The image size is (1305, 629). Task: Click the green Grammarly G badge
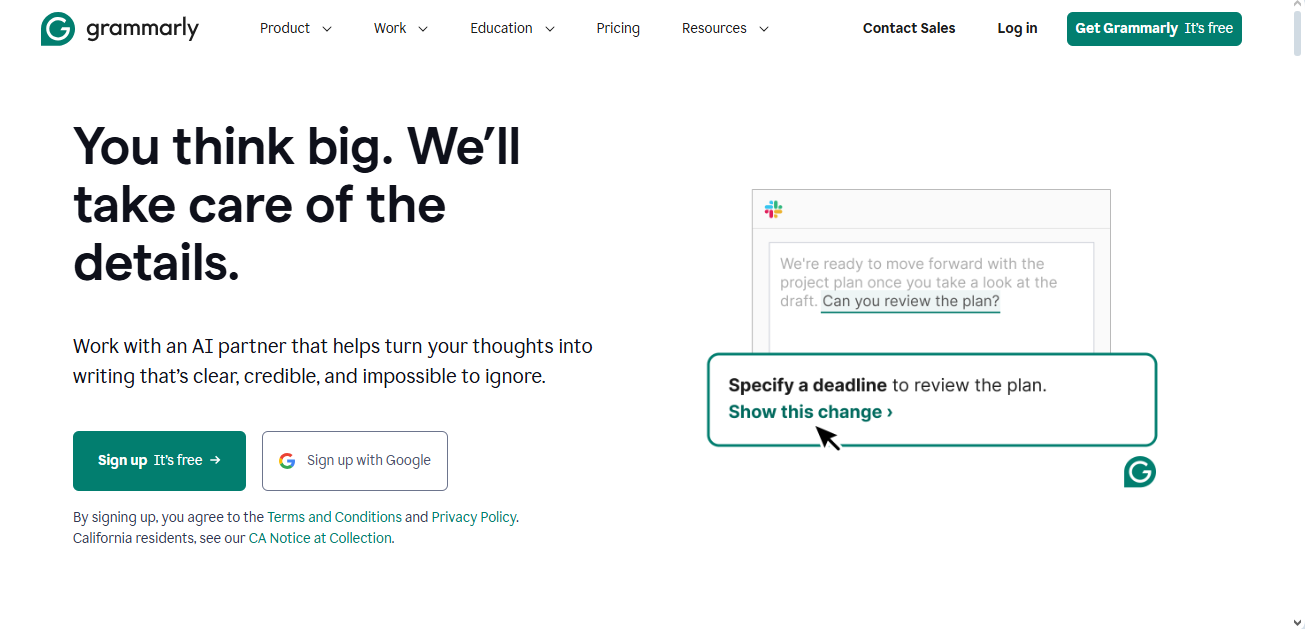(x=1139, y=471)
